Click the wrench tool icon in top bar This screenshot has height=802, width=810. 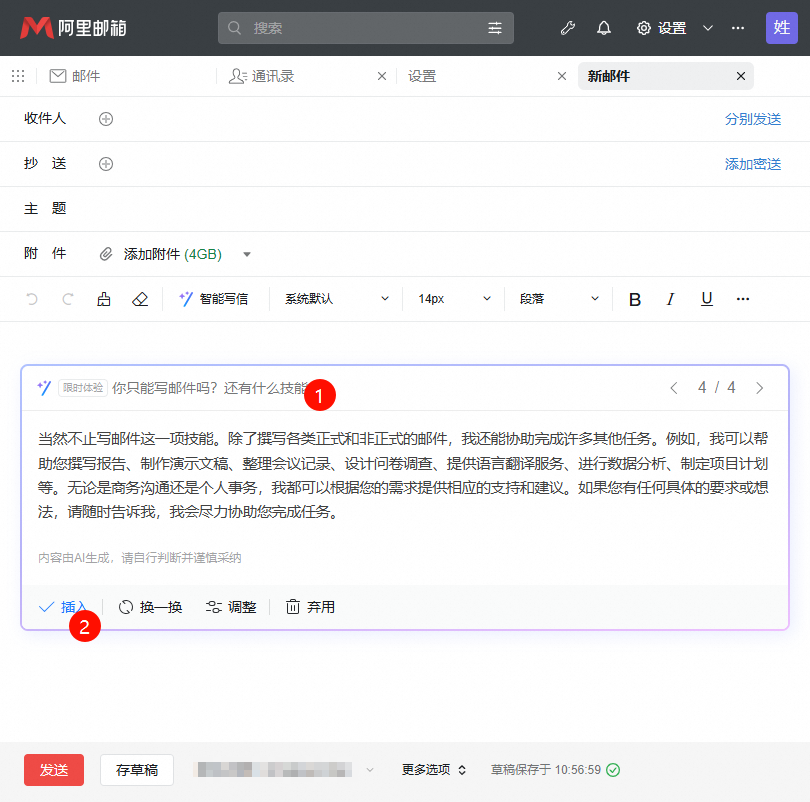pos(567,28)
